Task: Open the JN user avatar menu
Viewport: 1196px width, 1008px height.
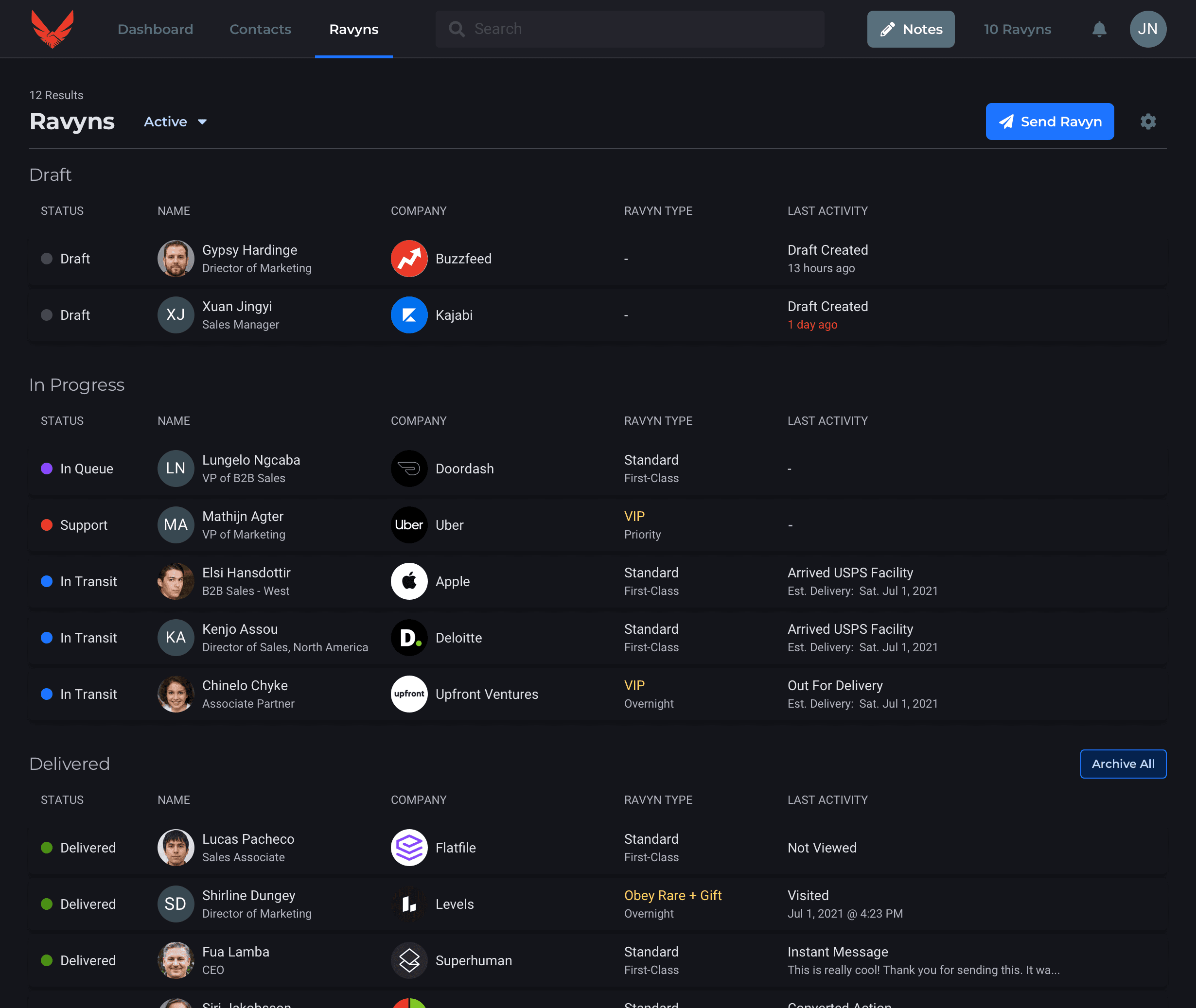Action: pos(1147,29)
